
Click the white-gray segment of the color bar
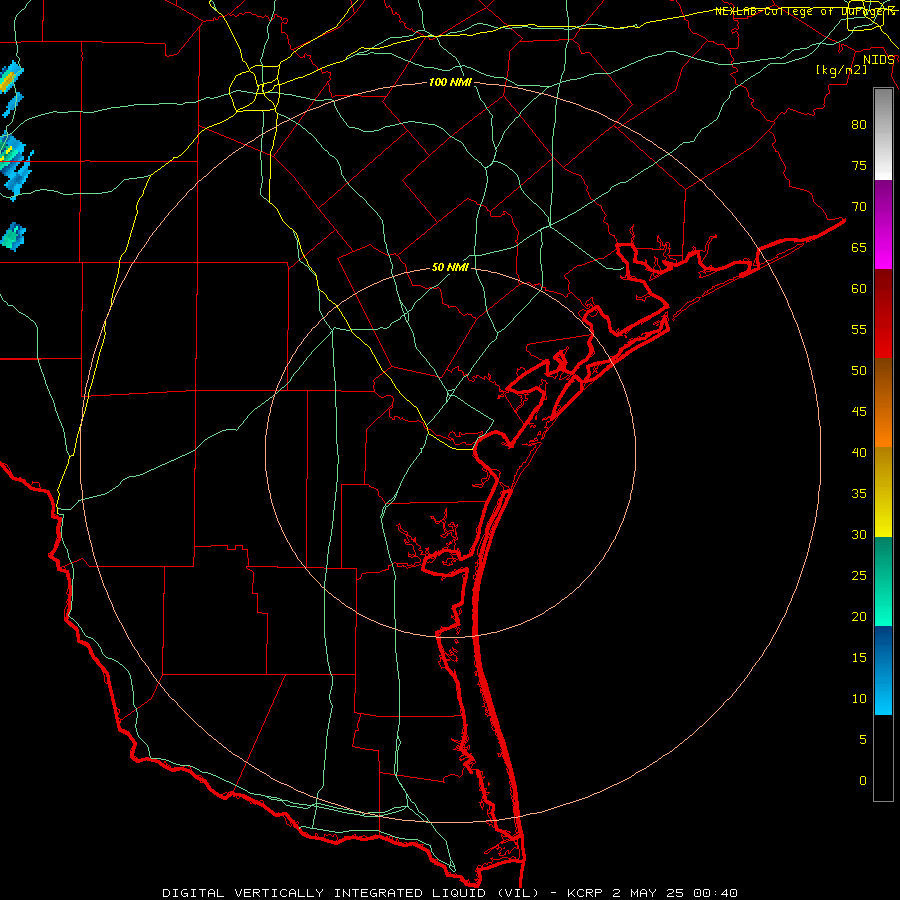[x=883, y=134]
